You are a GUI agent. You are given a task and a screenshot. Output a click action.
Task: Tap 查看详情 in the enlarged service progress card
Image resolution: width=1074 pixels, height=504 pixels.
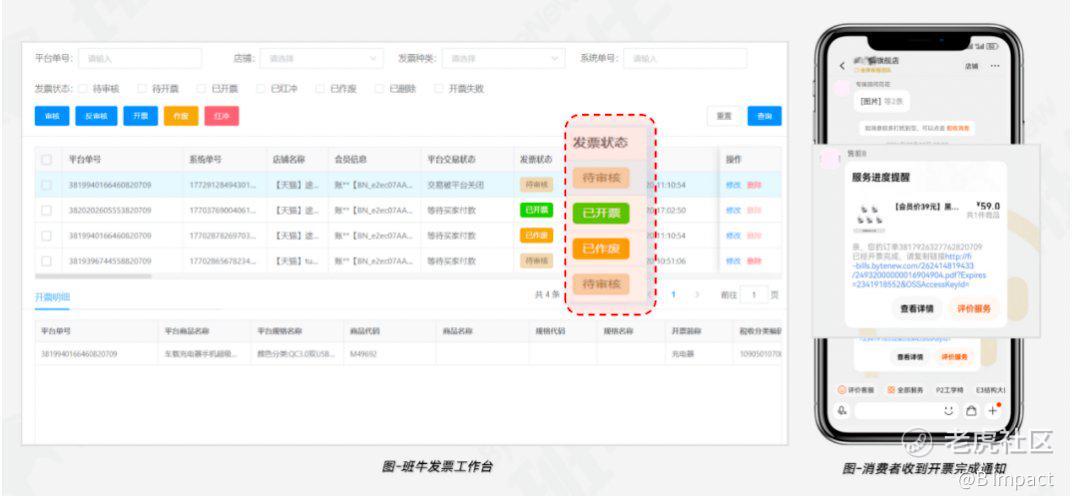[916, 309]
